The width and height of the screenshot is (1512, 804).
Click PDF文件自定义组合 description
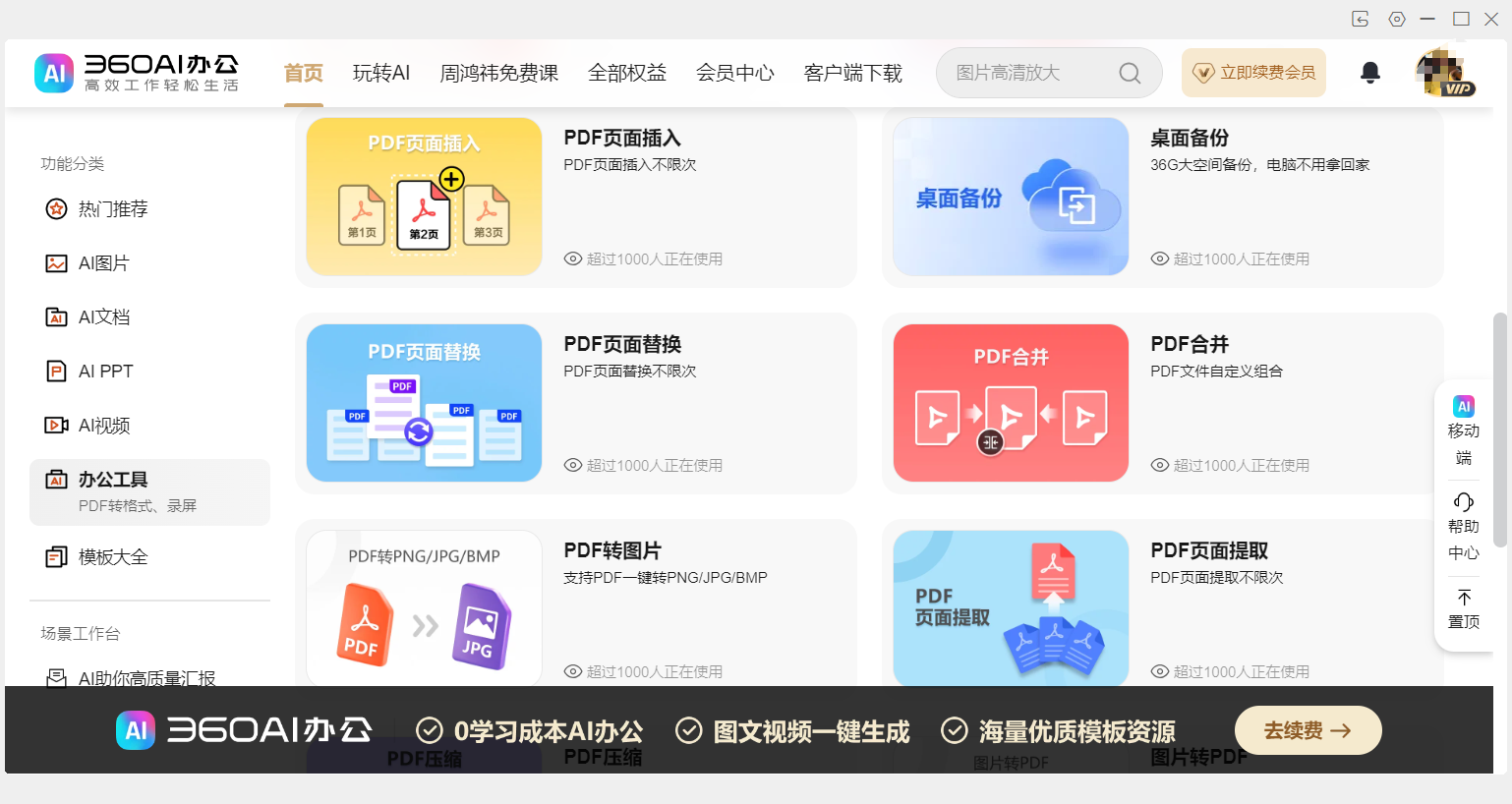pos(1216,372)
